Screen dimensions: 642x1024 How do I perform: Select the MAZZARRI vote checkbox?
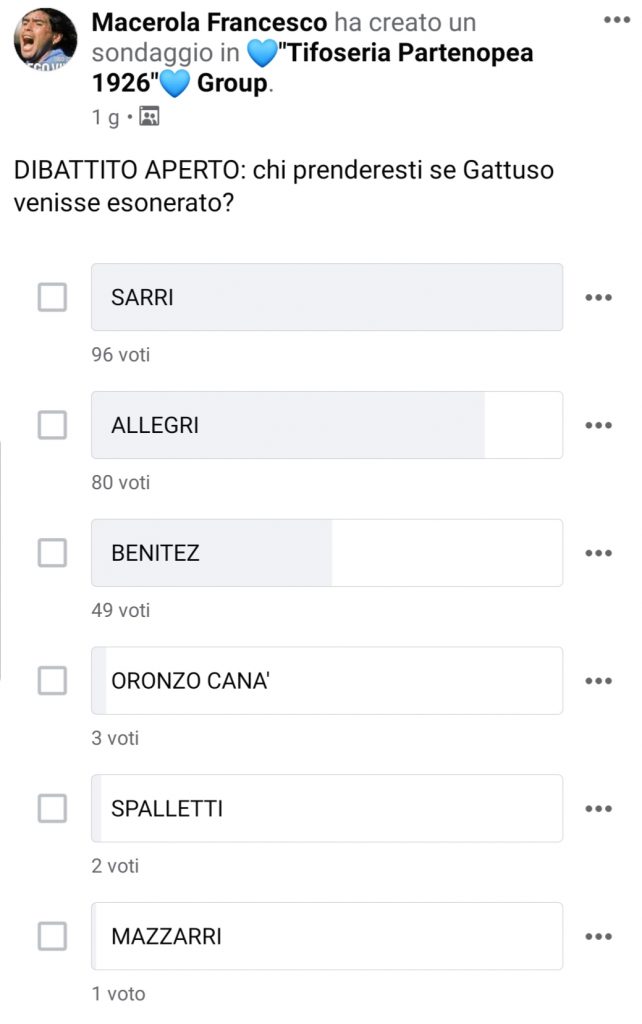[x=51, y=936]
